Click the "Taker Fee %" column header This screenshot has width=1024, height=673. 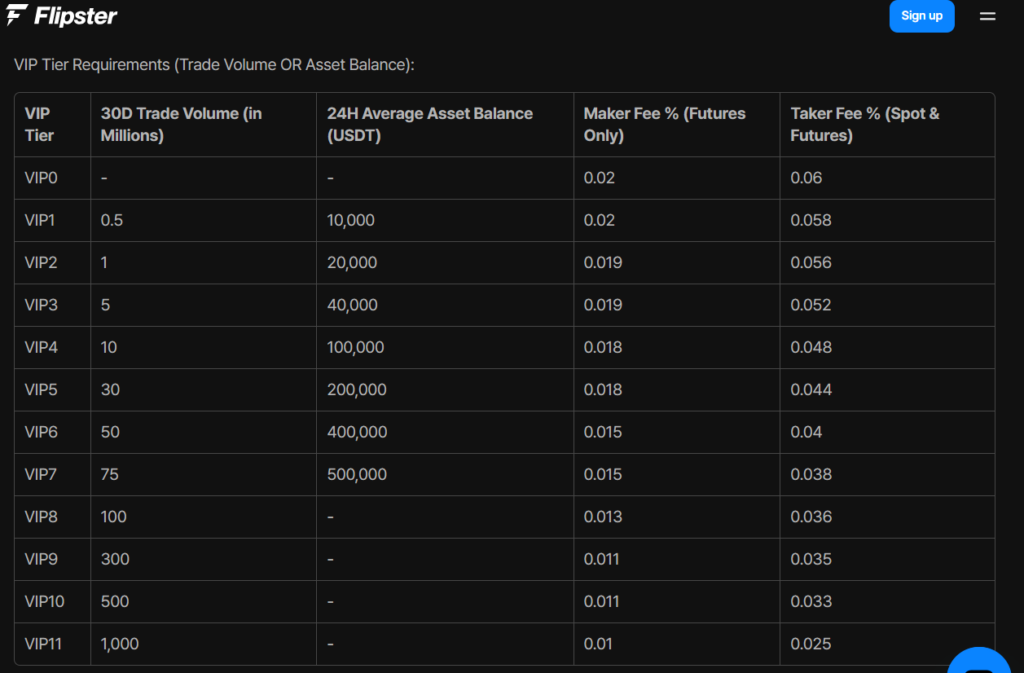pos(864,124)
